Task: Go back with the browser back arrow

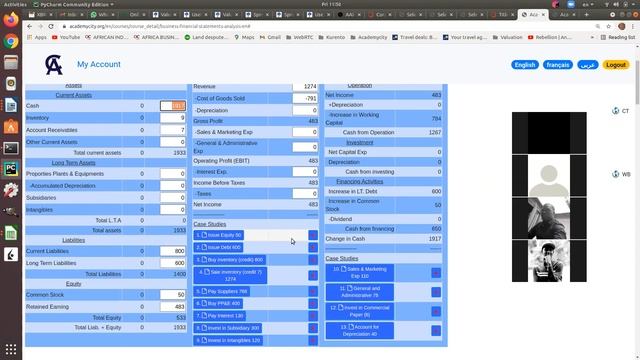Action: [29, 26]
